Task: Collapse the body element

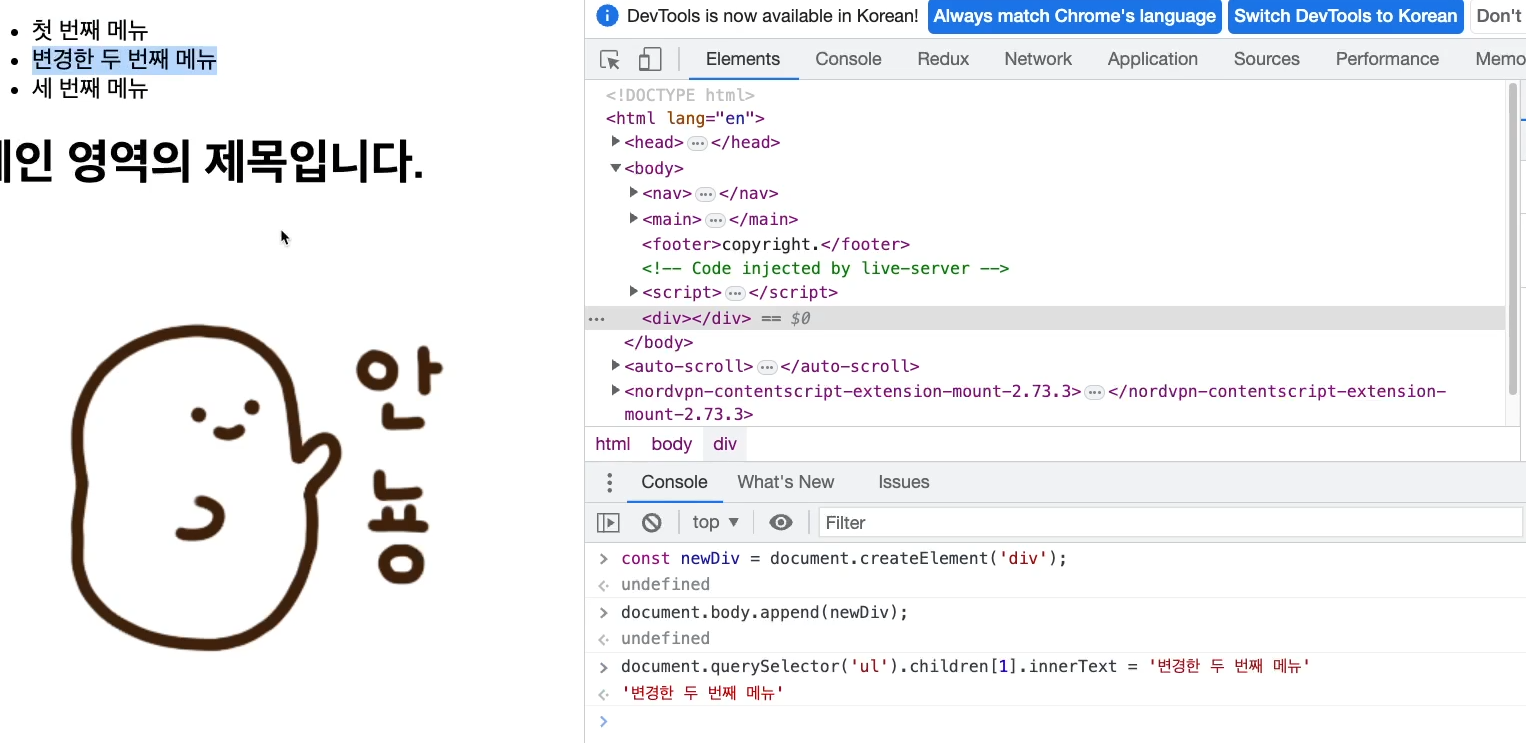Action: pyautogui.click(x=616, y=168)
